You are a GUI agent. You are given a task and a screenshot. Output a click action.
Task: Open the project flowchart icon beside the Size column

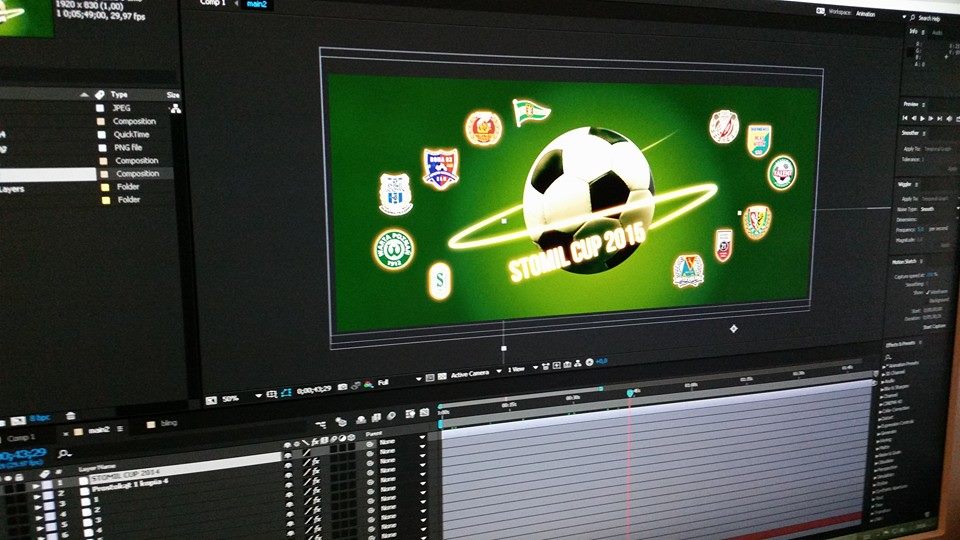pyautogui.click(x=176, y=109)
